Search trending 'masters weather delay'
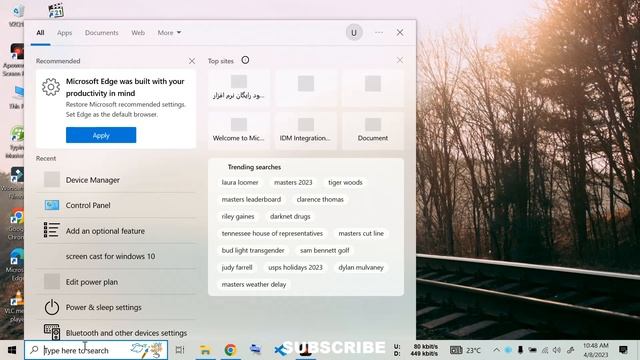Image resolution: width=640 pixels, height=360 pixels. [x=253, y=284]
